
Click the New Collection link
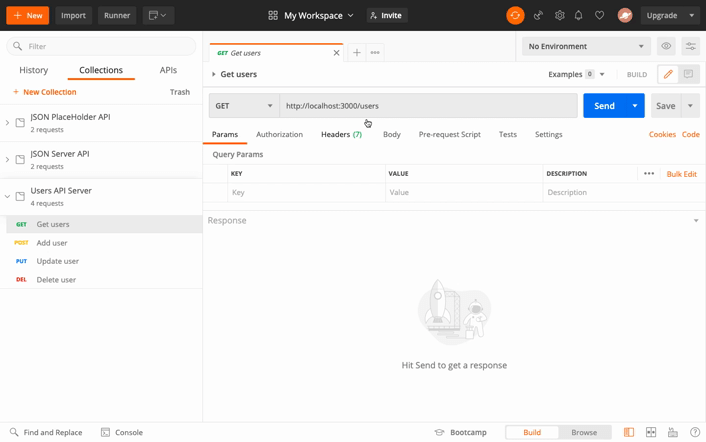coord(45,92)
